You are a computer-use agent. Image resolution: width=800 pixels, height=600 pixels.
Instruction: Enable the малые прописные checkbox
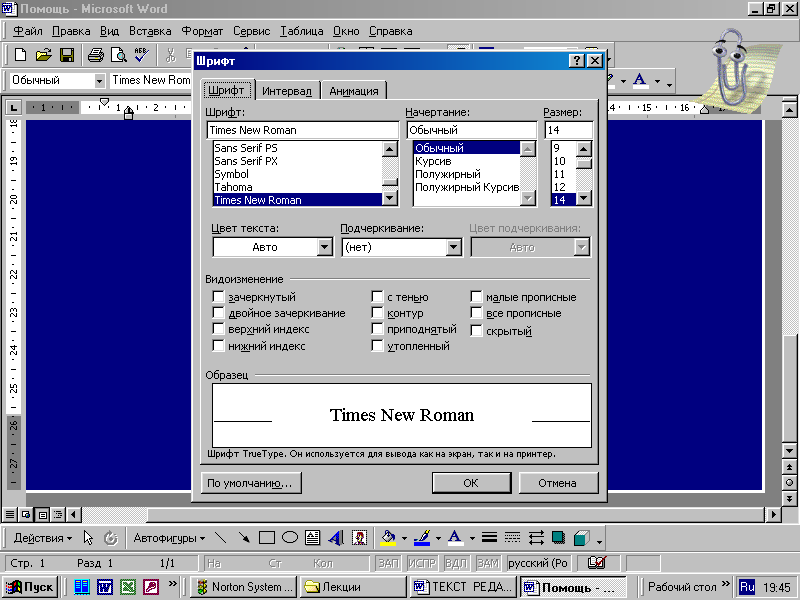pos(476,296)
